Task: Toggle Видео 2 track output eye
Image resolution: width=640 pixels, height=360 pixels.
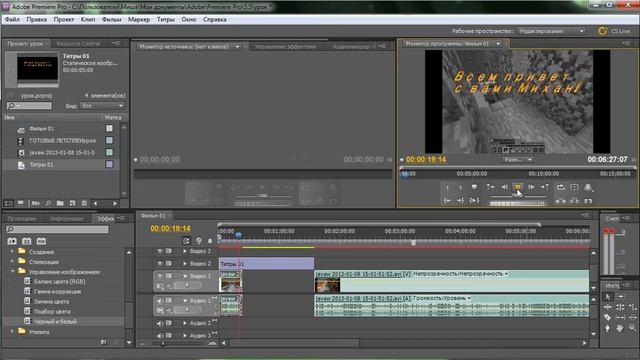Action: pos(160,264)
